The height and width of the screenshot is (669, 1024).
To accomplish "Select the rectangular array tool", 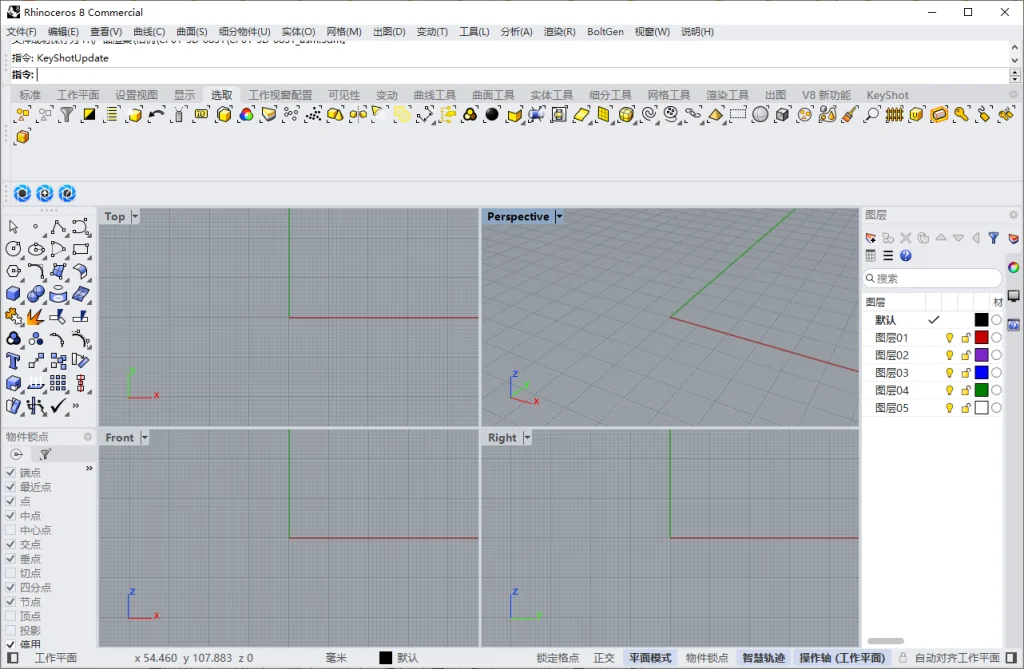I will pos(58,383).
